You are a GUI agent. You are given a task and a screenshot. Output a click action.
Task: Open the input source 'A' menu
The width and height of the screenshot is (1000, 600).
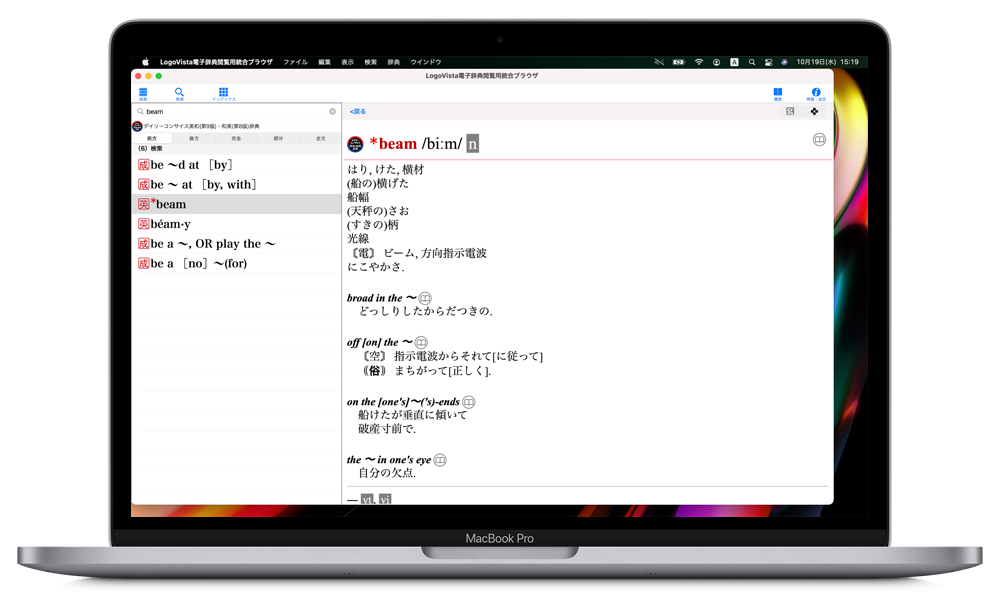(x=735, y=62)
